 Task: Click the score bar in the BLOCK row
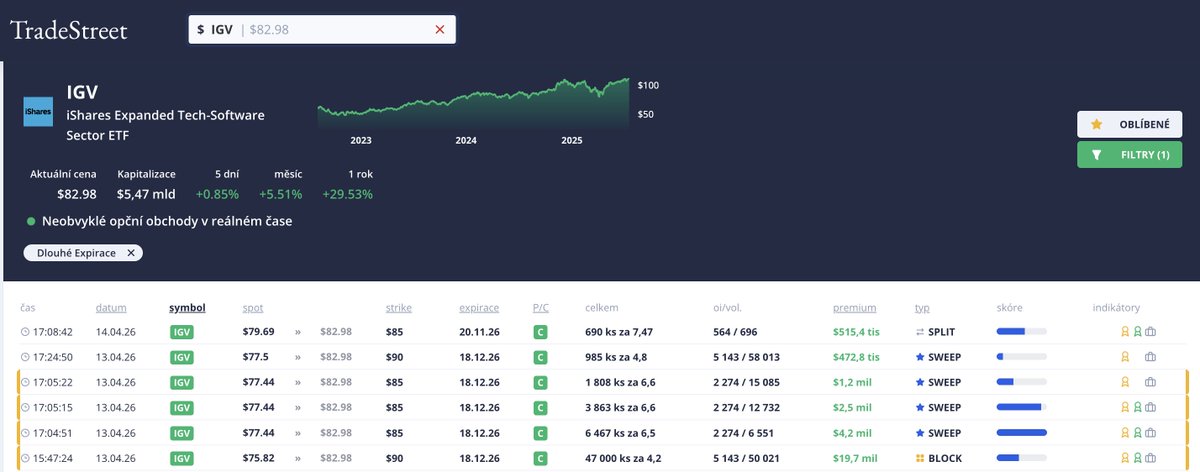(1021, 459)
